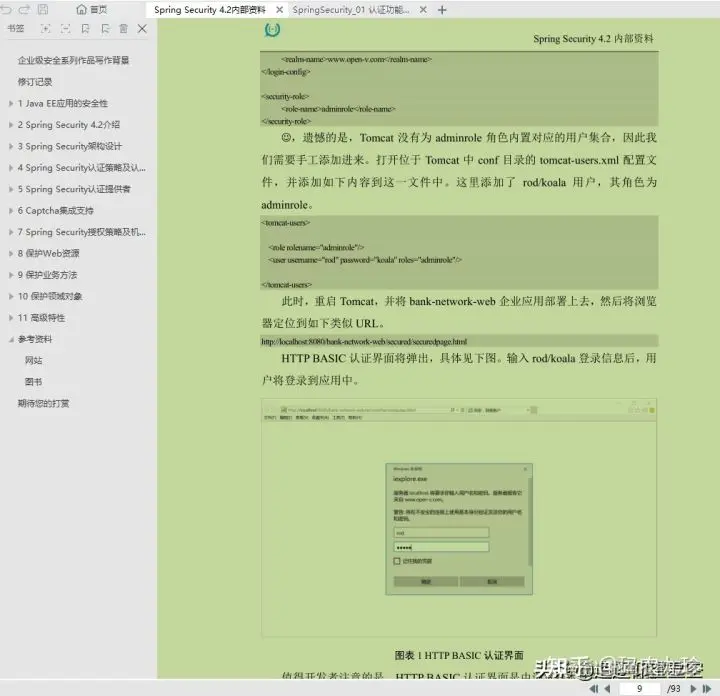Screen dimensions: 720x696
Task: Expand 7 Spring Security授权策略 arrow
Action: pos(11,232)
